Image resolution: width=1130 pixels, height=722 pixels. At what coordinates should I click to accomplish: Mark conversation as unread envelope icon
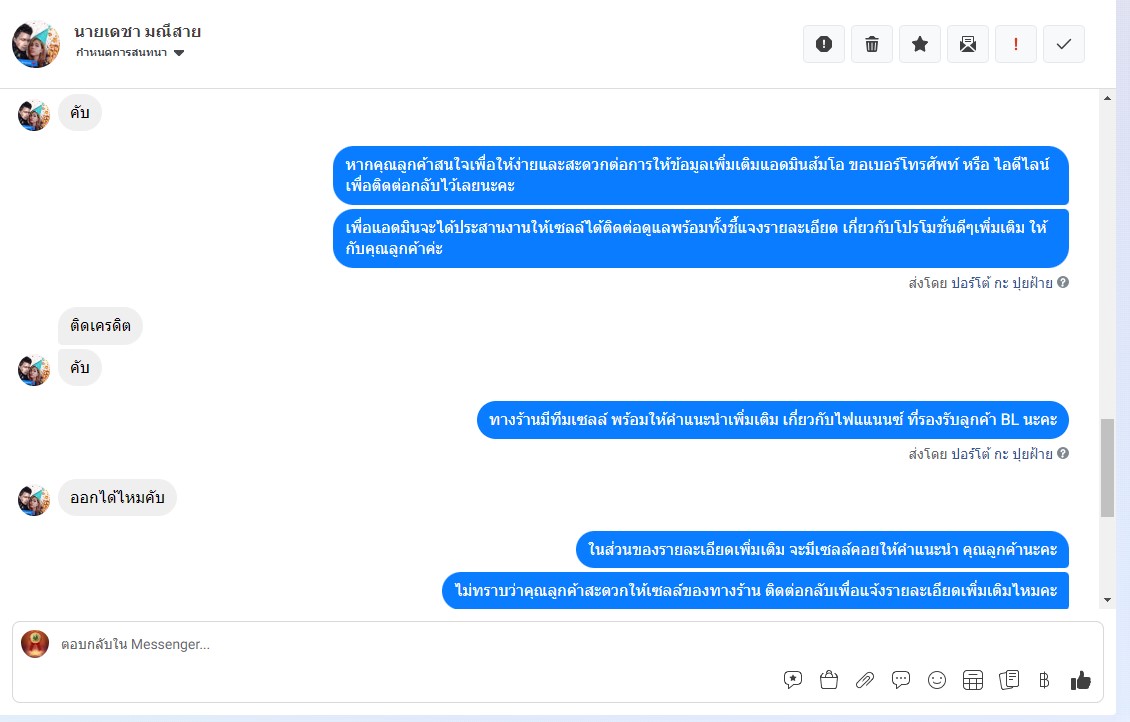(x=968, y=44)
